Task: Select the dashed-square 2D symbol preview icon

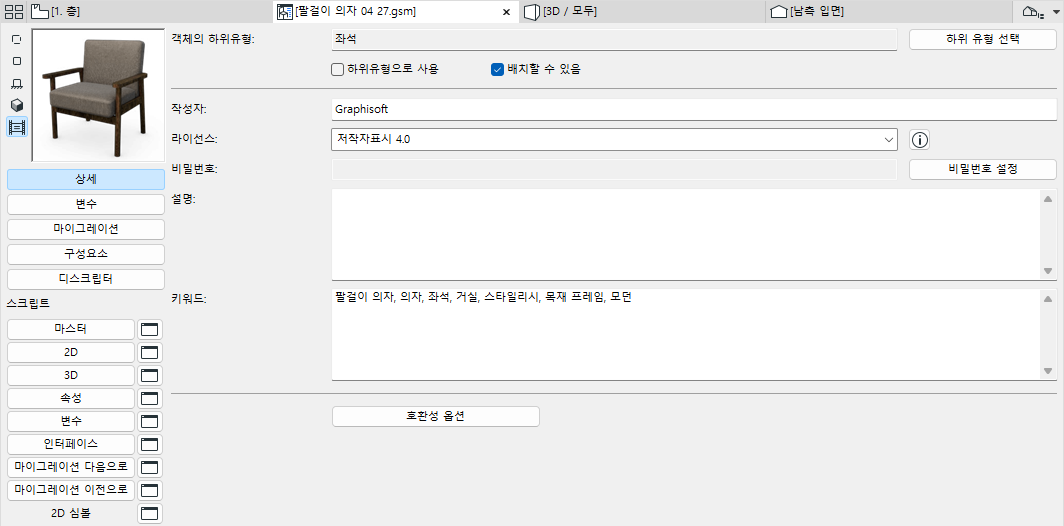Action: [x=17, y=40]
